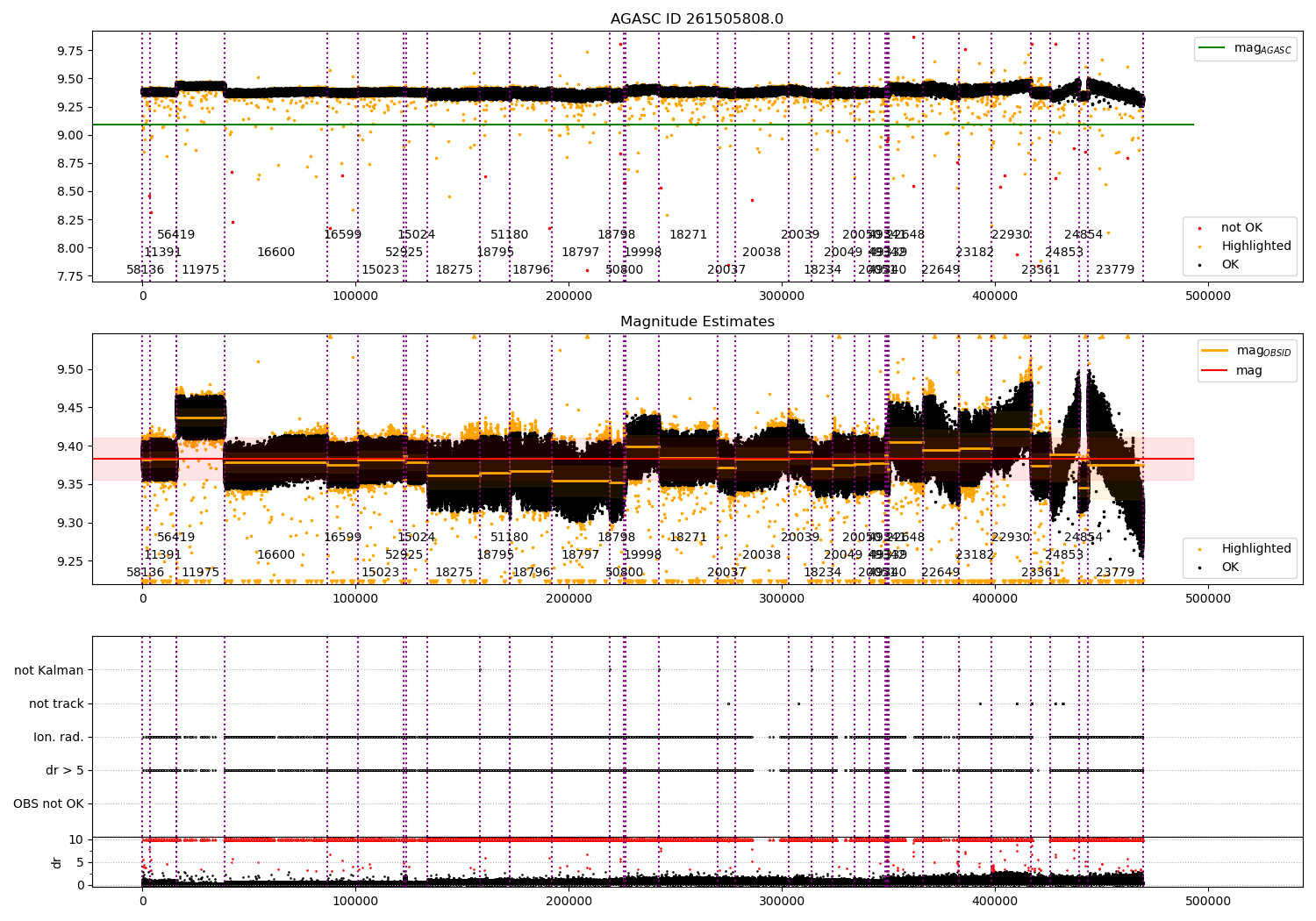Click the "dr > 5" axis label
This screenshot has width=1316, height=921.
[65, 770]
